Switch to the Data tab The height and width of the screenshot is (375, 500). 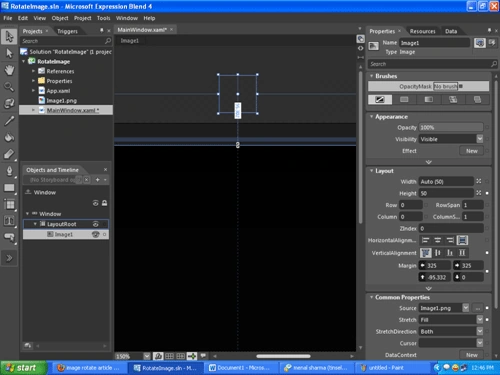(451, 31)
